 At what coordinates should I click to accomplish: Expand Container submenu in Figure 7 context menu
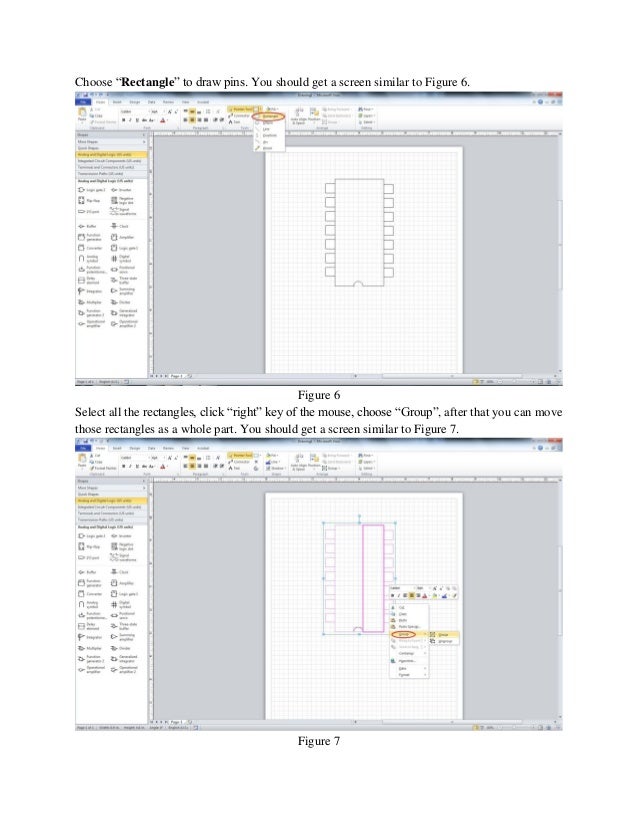click(x=409, y=653)
